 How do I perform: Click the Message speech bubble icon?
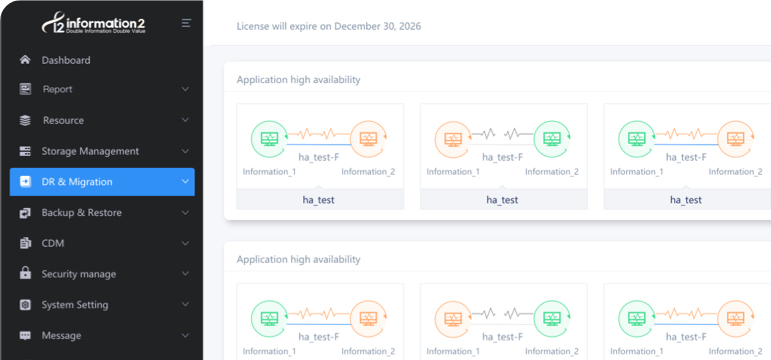point(25,335)
